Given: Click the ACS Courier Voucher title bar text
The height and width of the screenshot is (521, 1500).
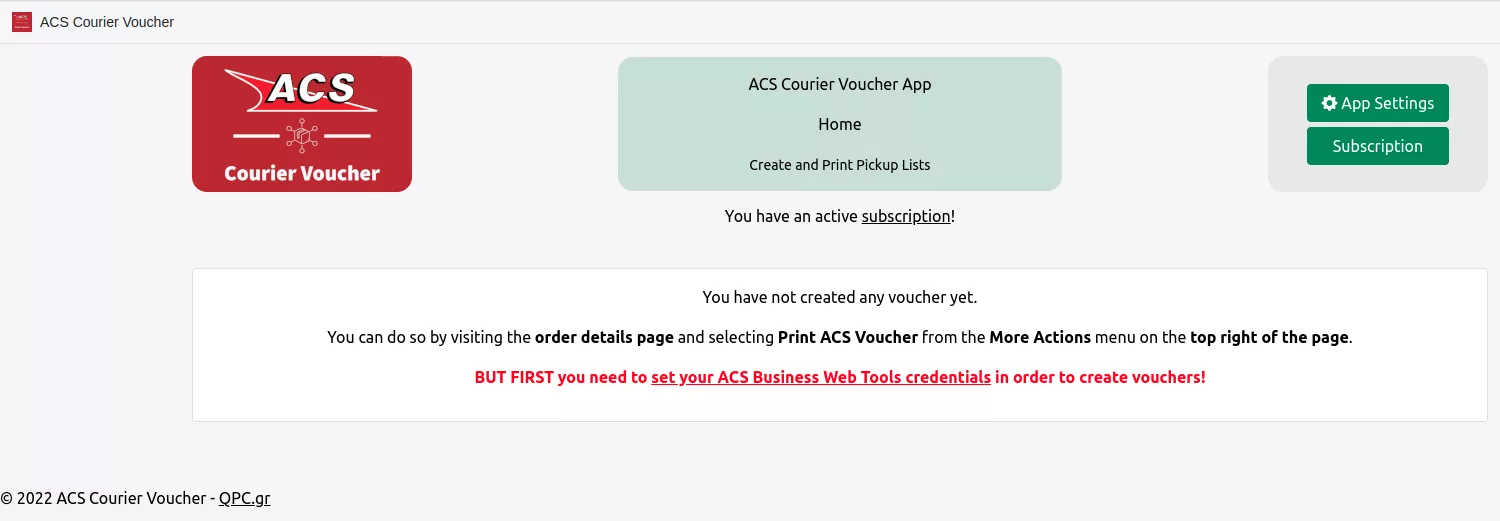Looking at the screenshot, I should [107, 22].
